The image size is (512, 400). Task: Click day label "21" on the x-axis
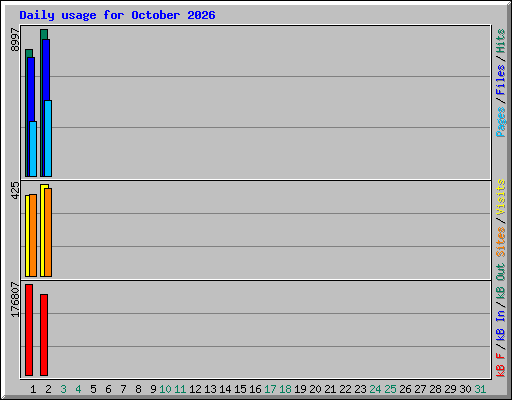point(330,389)
